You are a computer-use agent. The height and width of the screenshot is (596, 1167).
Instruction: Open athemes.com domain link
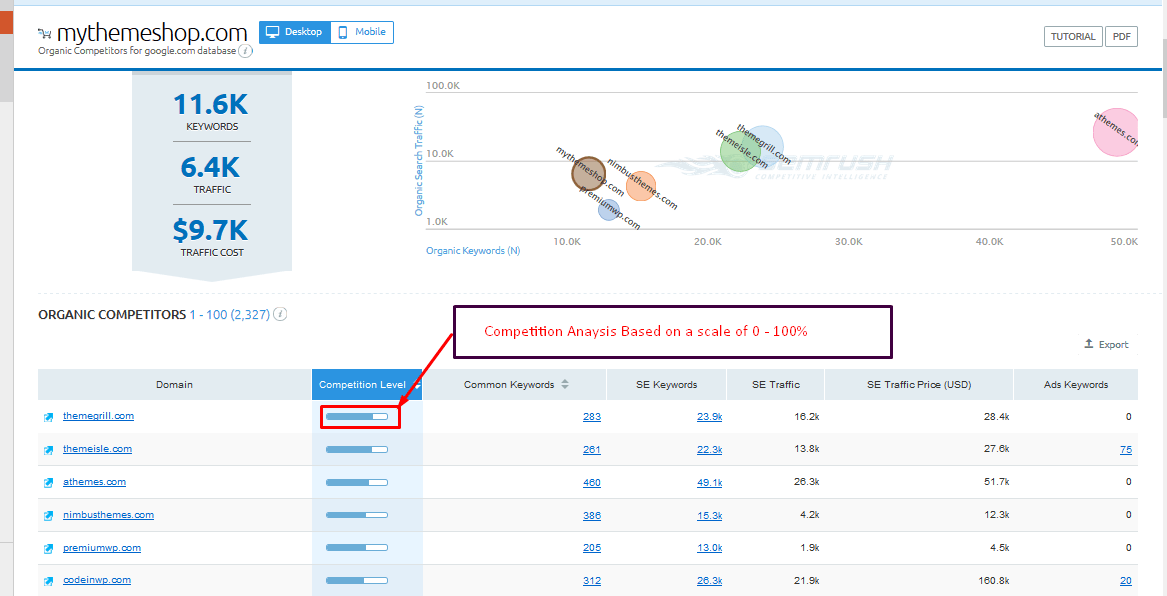(x=95, y=481)
